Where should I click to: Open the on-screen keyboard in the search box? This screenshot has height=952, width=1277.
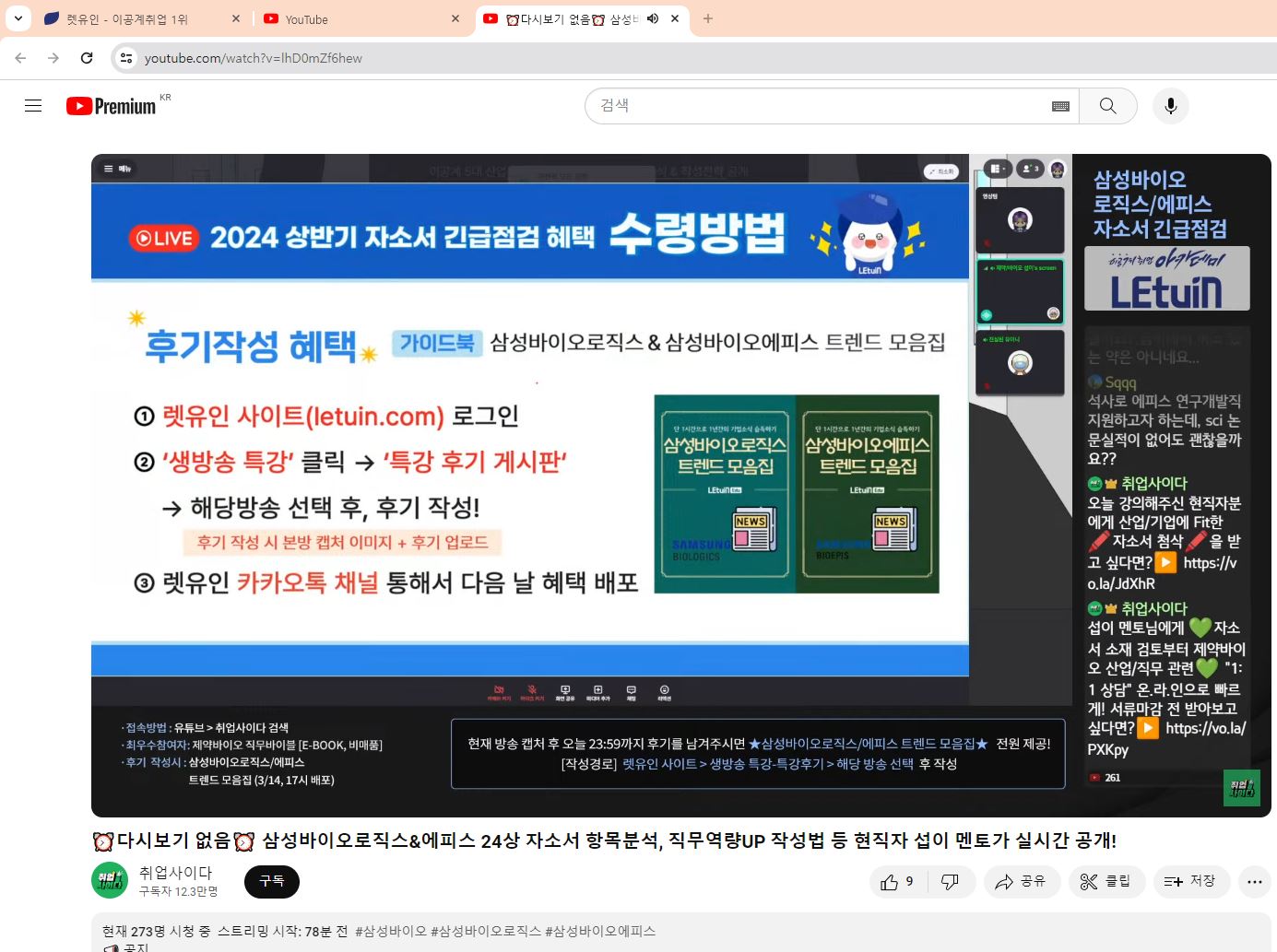click(x=1060, y=106)
